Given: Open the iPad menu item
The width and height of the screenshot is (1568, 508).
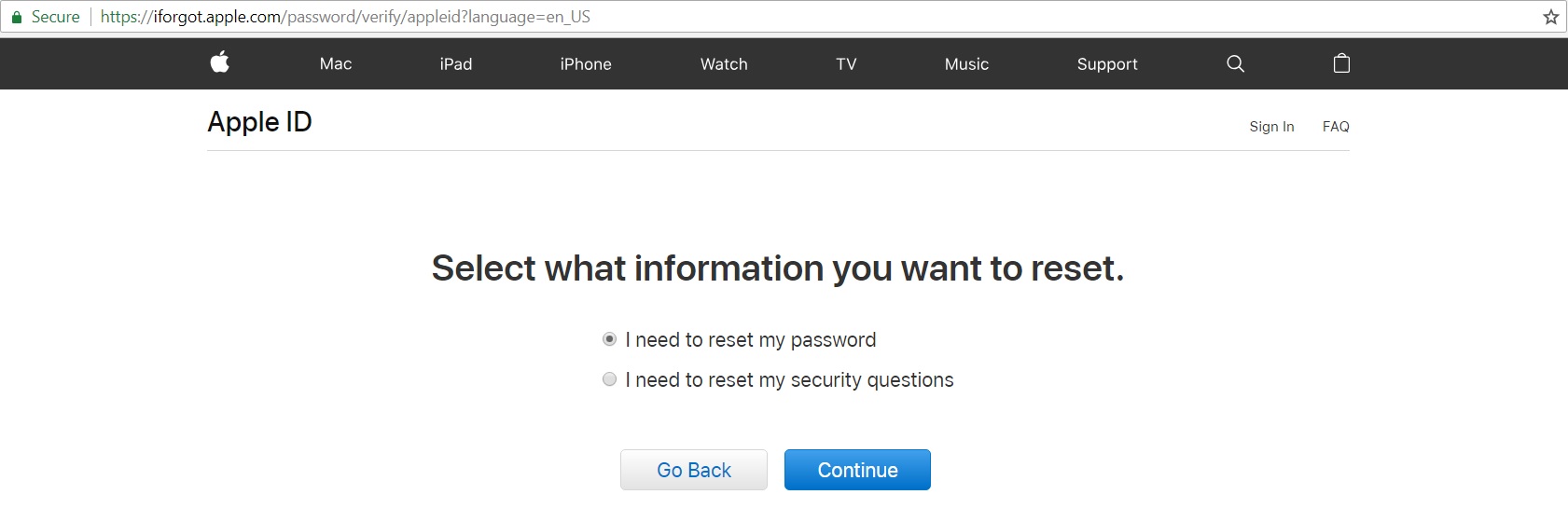Looking at the screenshot, I should [456, 64].
